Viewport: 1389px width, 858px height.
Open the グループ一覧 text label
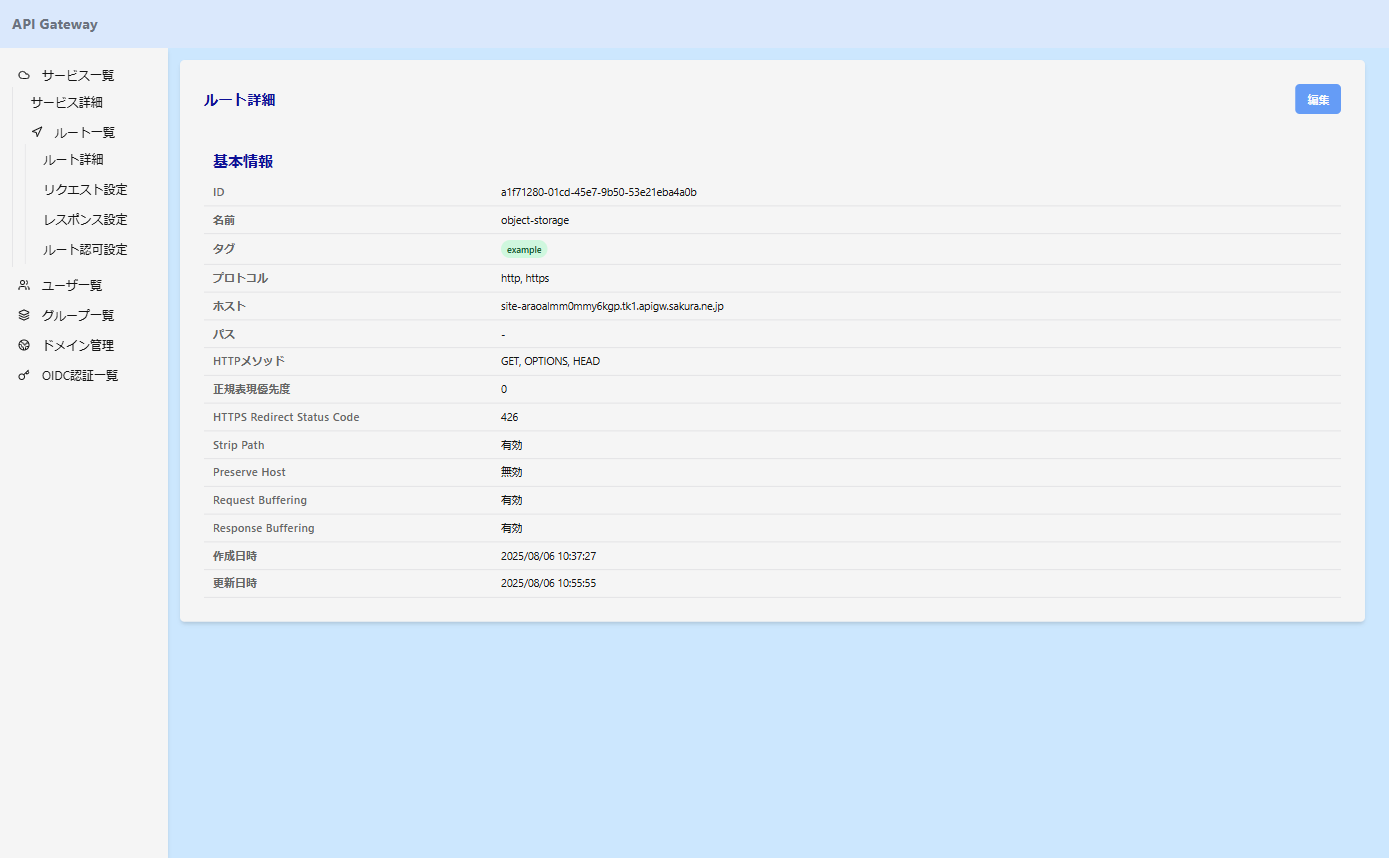coord(78,315)
